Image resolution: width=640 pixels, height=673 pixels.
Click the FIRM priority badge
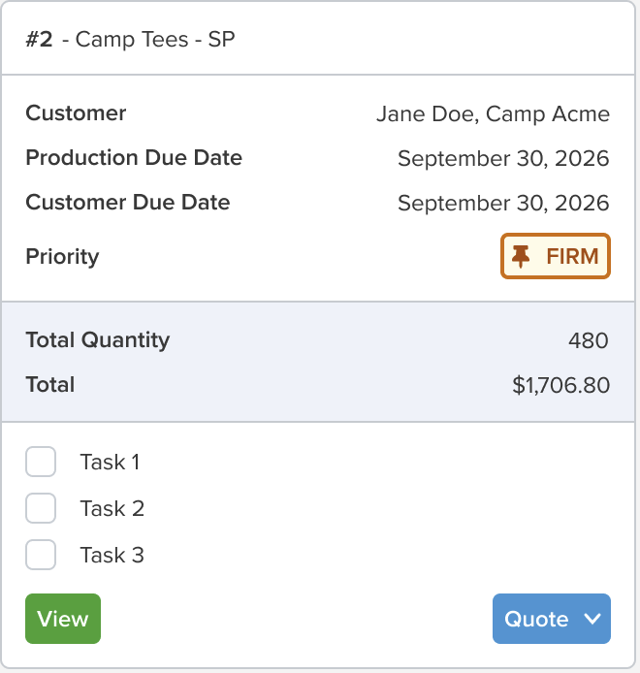click(555, 256)
